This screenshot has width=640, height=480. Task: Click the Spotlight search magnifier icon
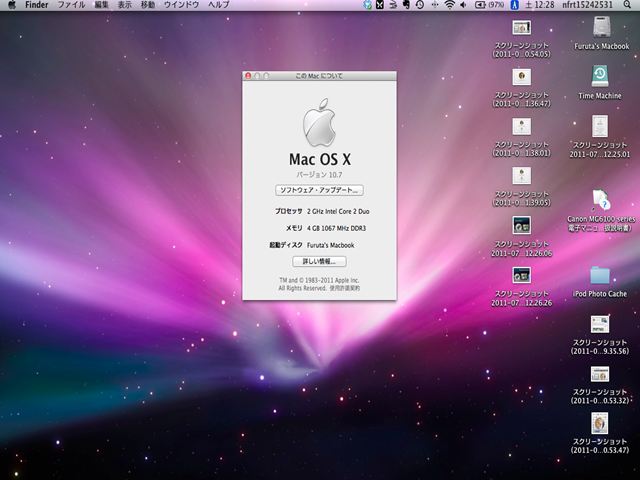click(627, 5)
